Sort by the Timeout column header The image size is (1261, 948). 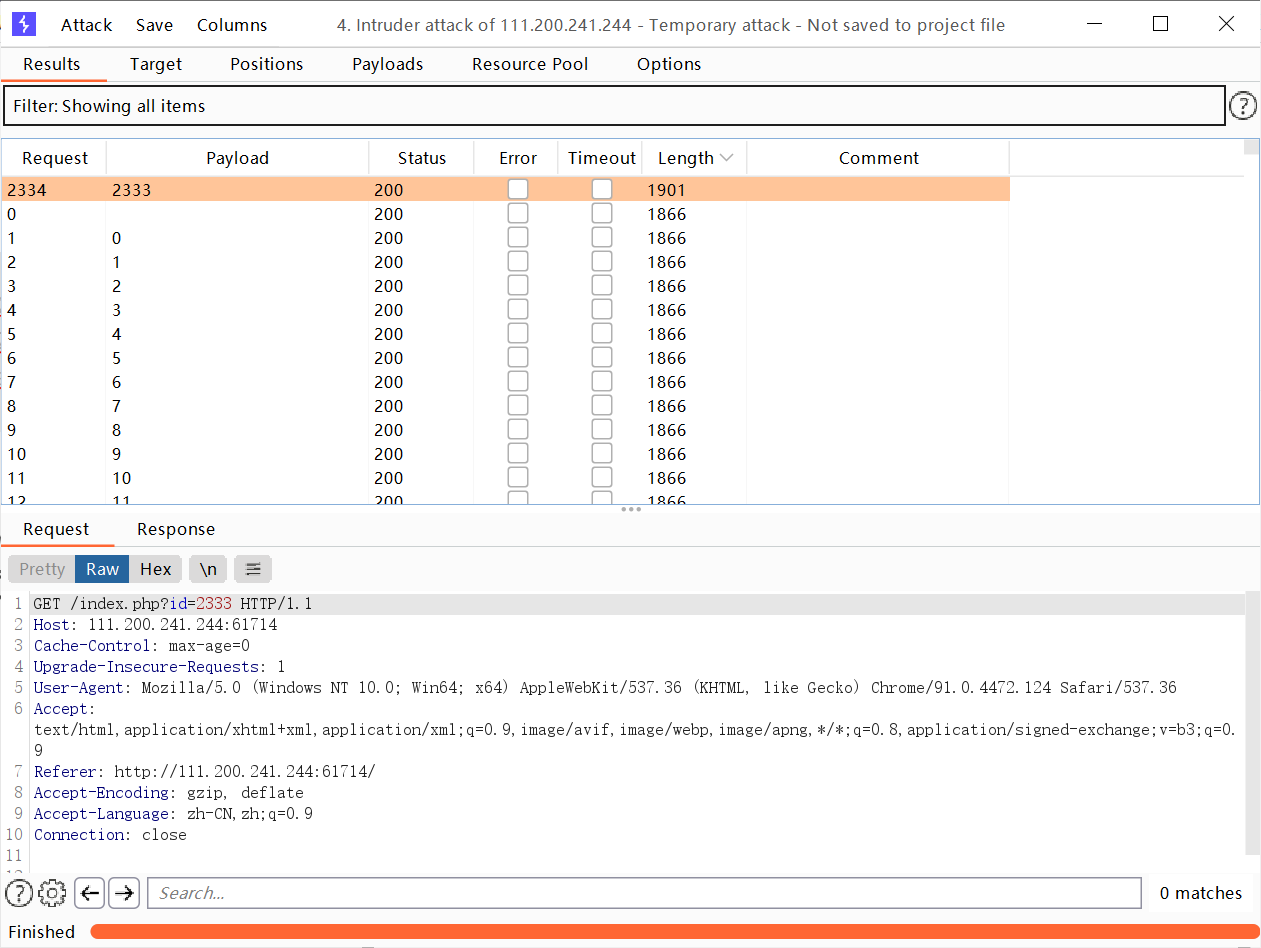(602, 158)
